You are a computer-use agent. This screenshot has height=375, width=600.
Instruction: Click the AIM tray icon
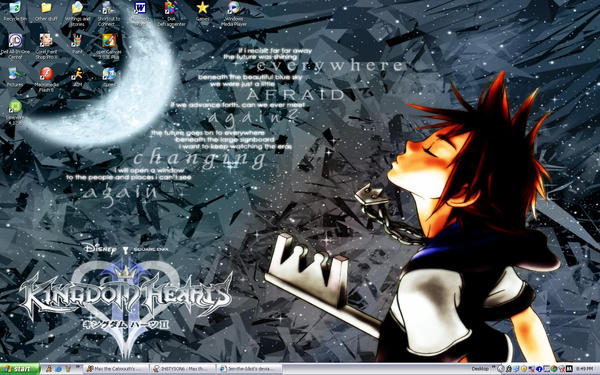pos(509,369)
